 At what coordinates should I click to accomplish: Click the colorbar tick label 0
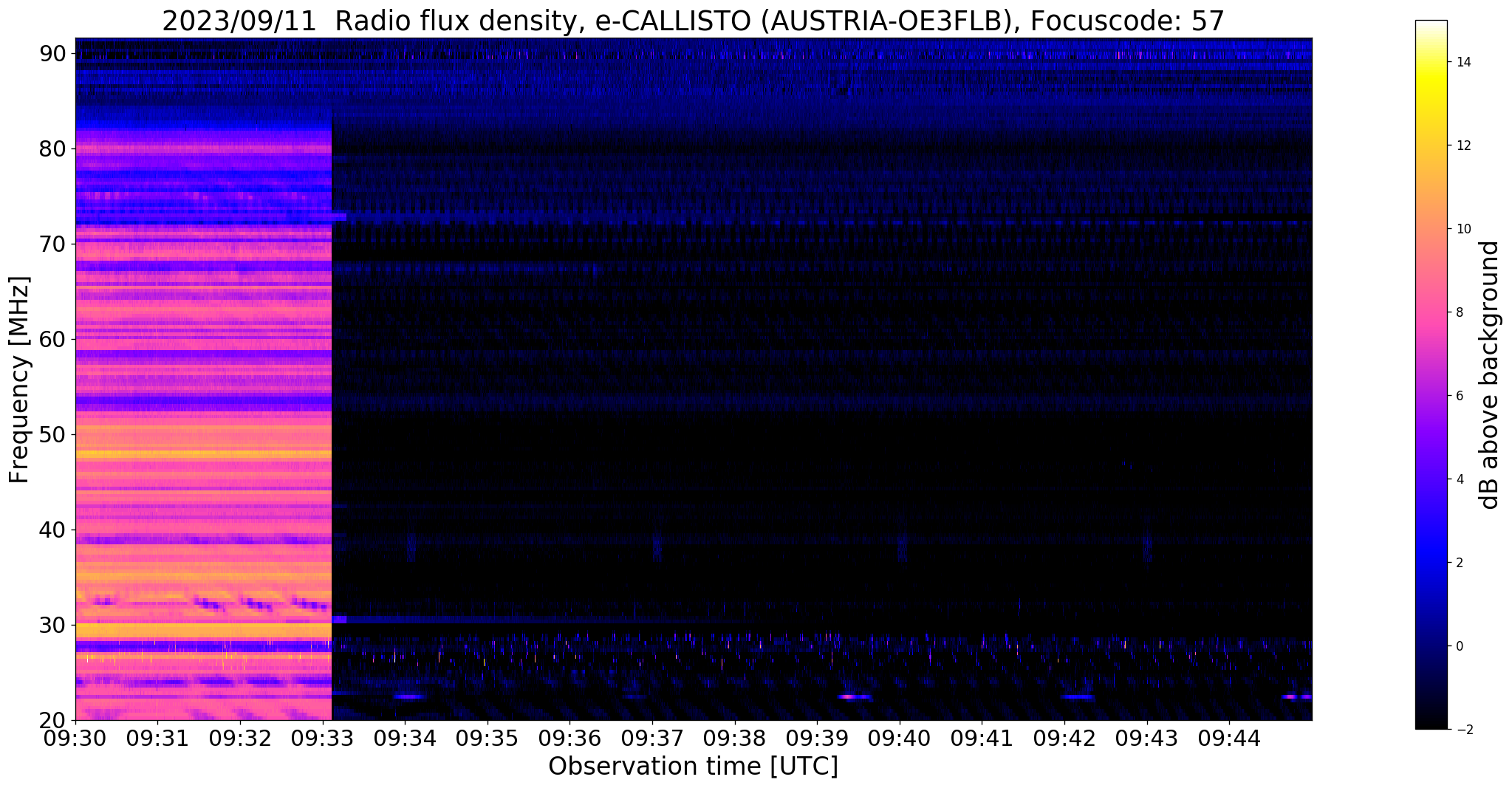coord(1460,646)
